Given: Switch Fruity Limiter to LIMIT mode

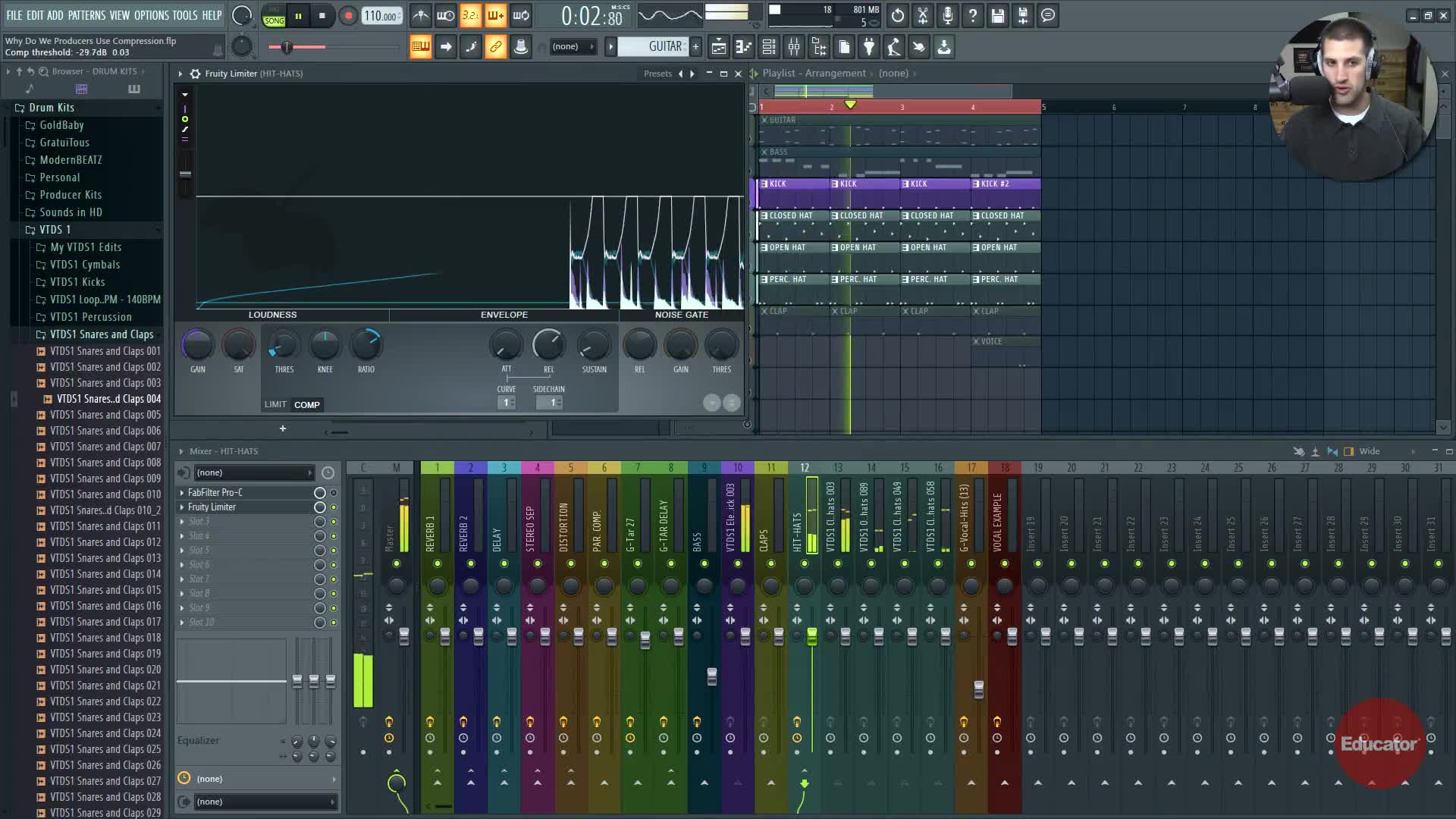Looking at the screenshot, I should click(275, 404).
